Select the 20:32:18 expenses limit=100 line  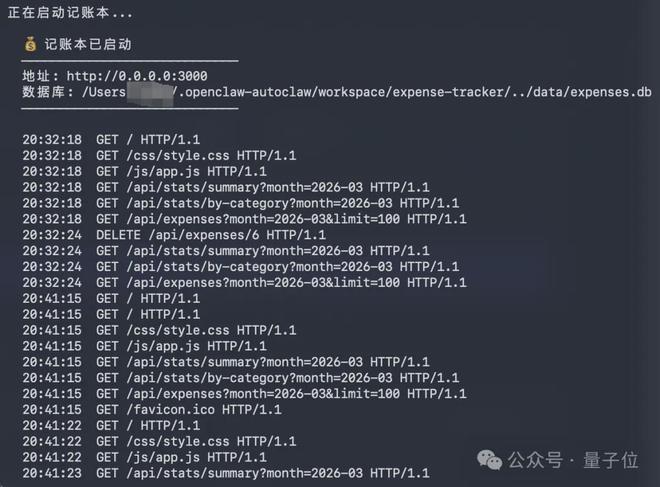click(244, 219)
